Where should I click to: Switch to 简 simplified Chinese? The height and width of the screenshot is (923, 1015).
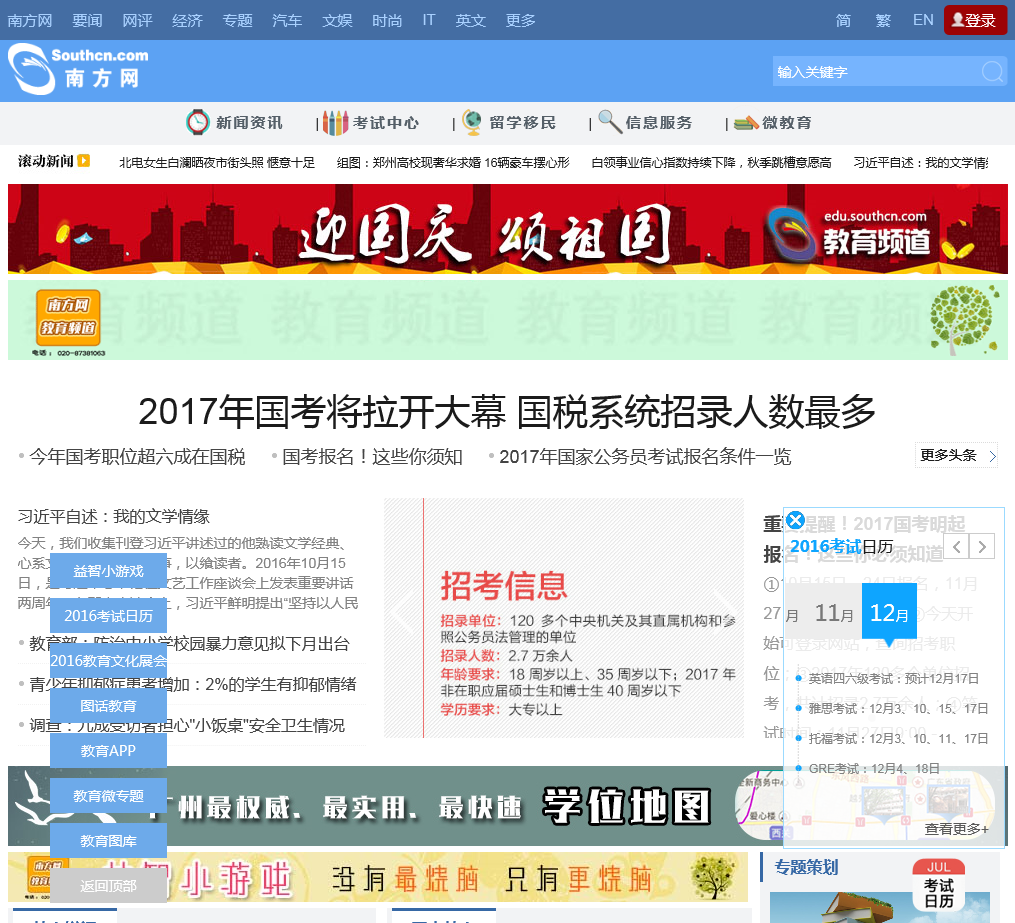(843, 20)
